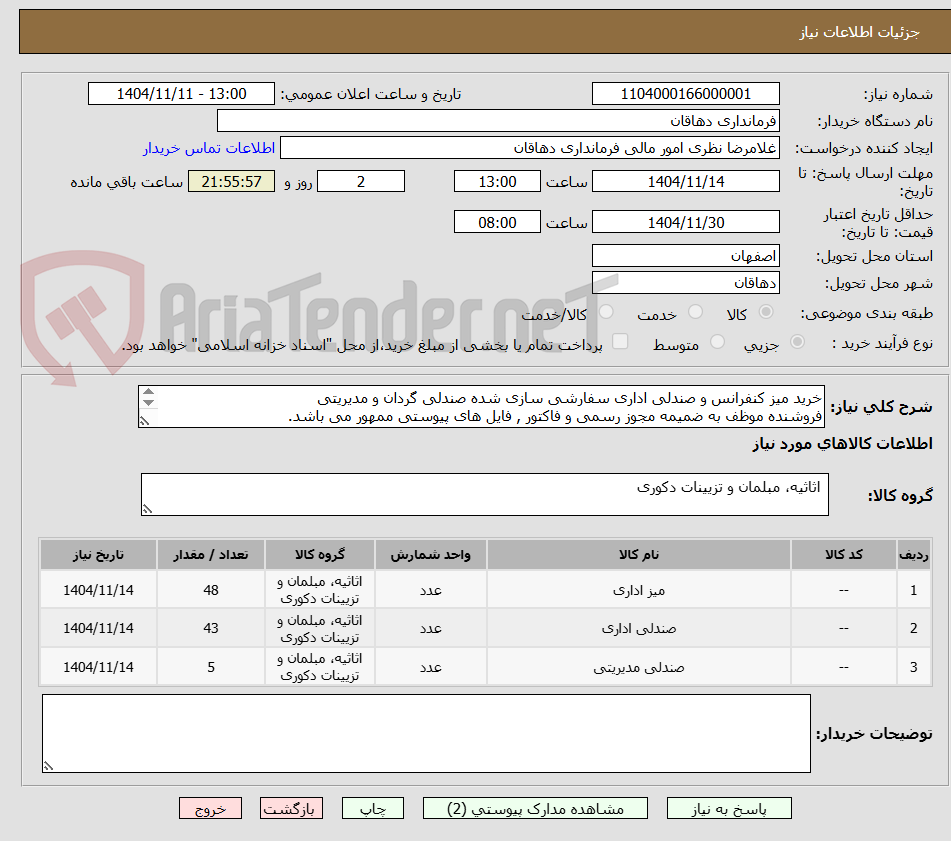
Task: Click the شهر محل تحویل field دهاقان
Action: coord(685,283)
